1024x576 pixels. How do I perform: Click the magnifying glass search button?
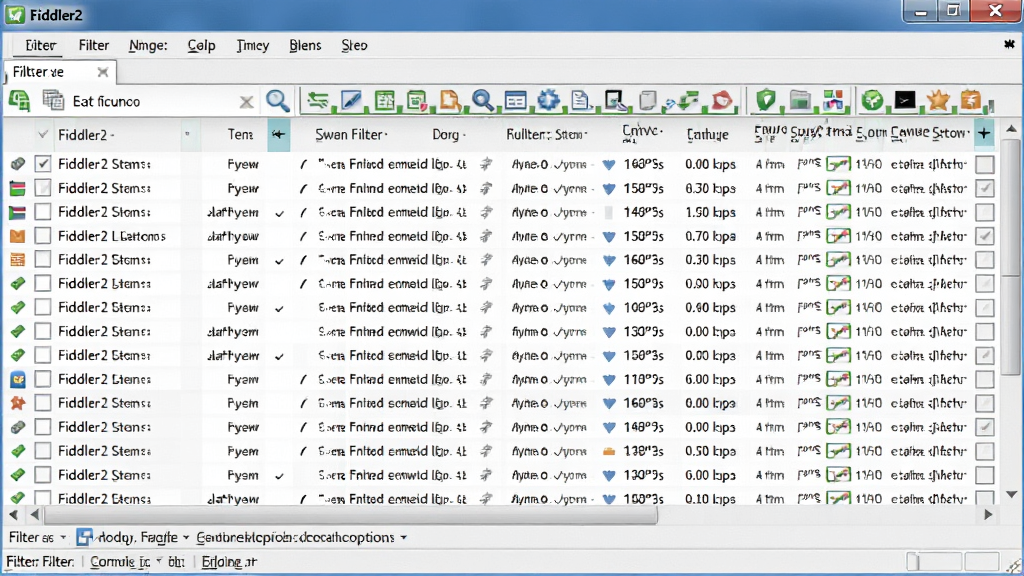click(x=278, y=101)
